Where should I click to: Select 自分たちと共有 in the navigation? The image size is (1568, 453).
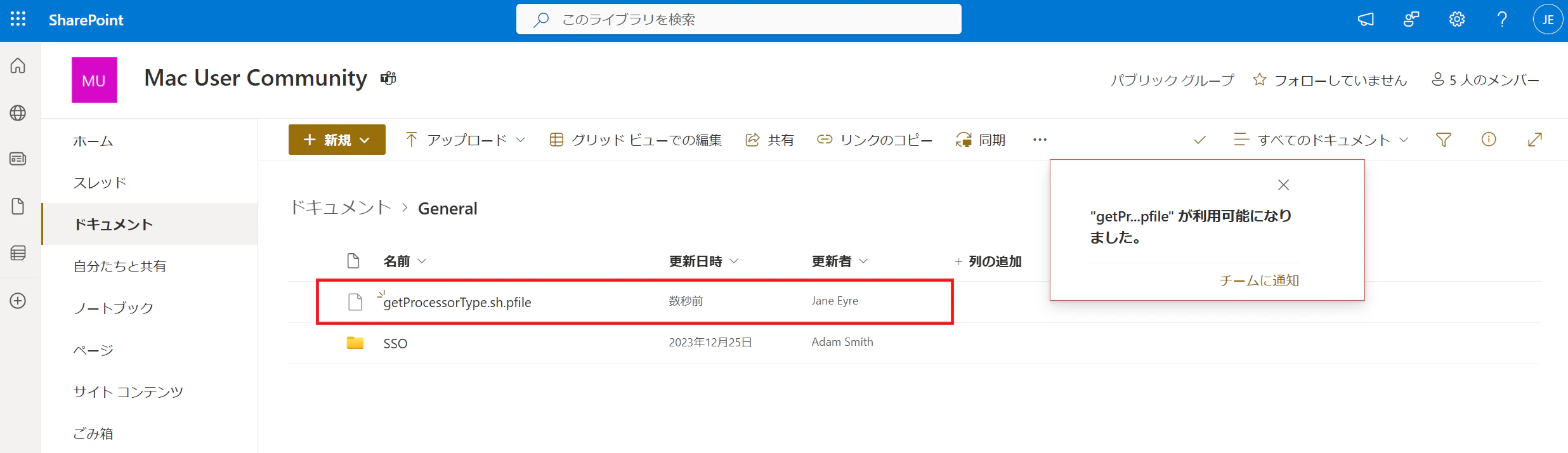[x=120, y=266]
